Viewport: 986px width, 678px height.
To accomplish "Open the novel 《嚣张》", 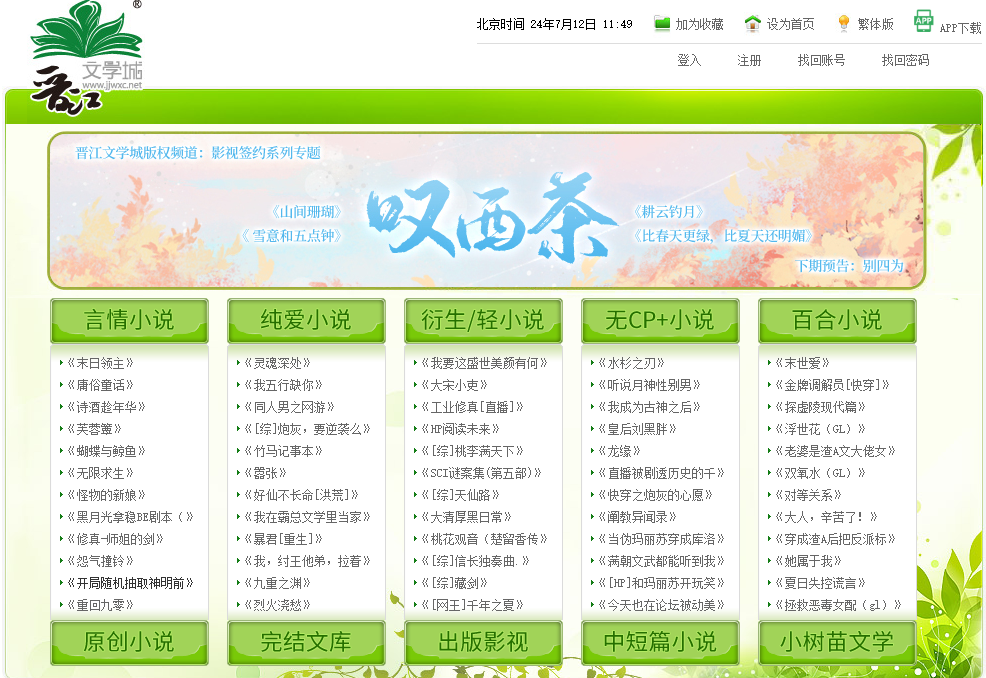I will (265, 473).
